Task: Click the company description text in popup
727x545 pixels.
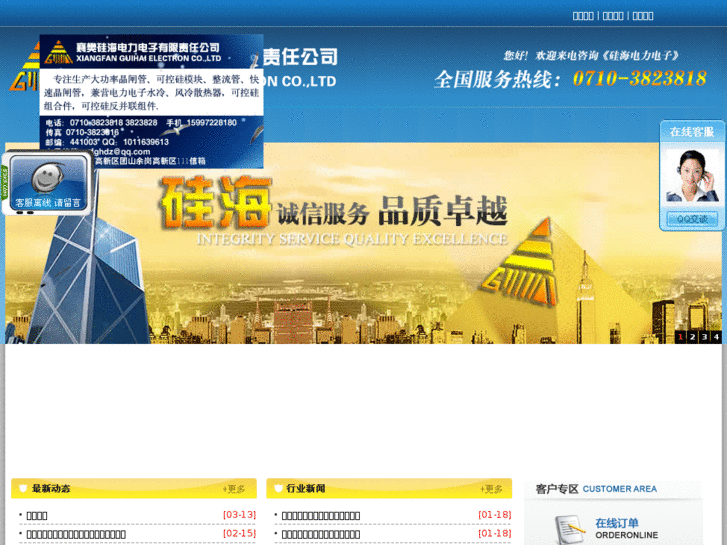Action: click(x=151, y=93)
